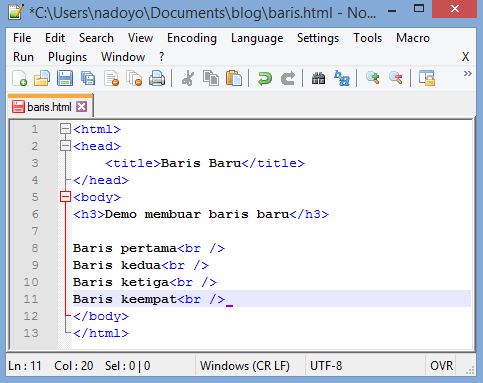Click the Close document toolbar icon
Image resolution: width=483 pixels, height=383 pixels.
click(x=111, y=78)
